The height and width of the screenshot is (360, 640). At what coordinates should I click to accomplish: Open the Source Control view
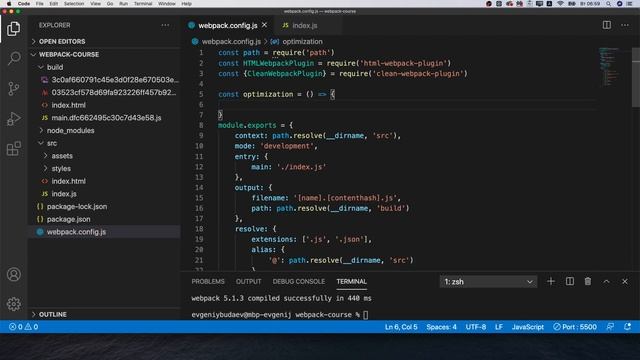click(x=13, y=88)
